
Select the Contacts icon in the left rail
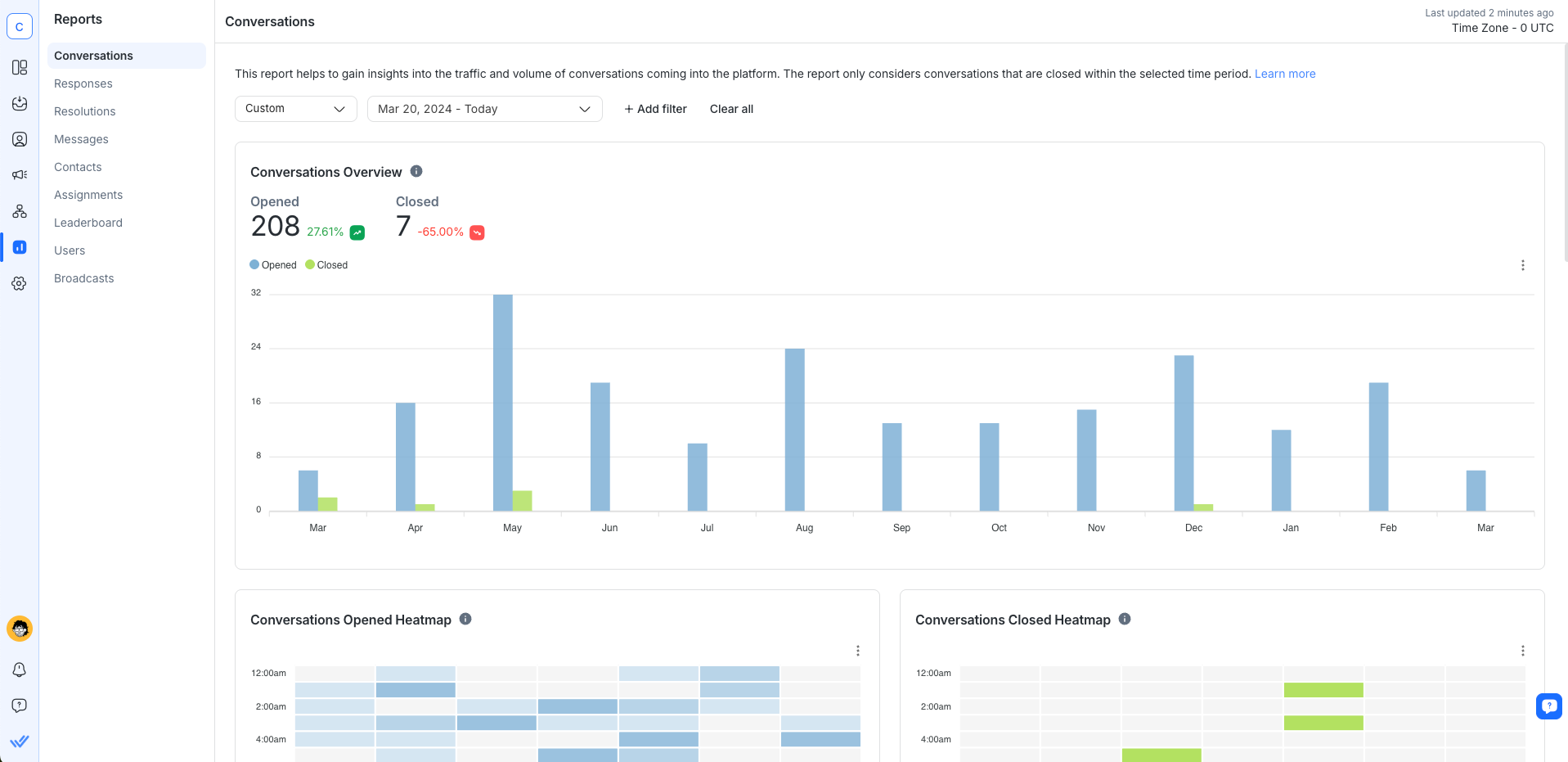click(x=19, y=139)
